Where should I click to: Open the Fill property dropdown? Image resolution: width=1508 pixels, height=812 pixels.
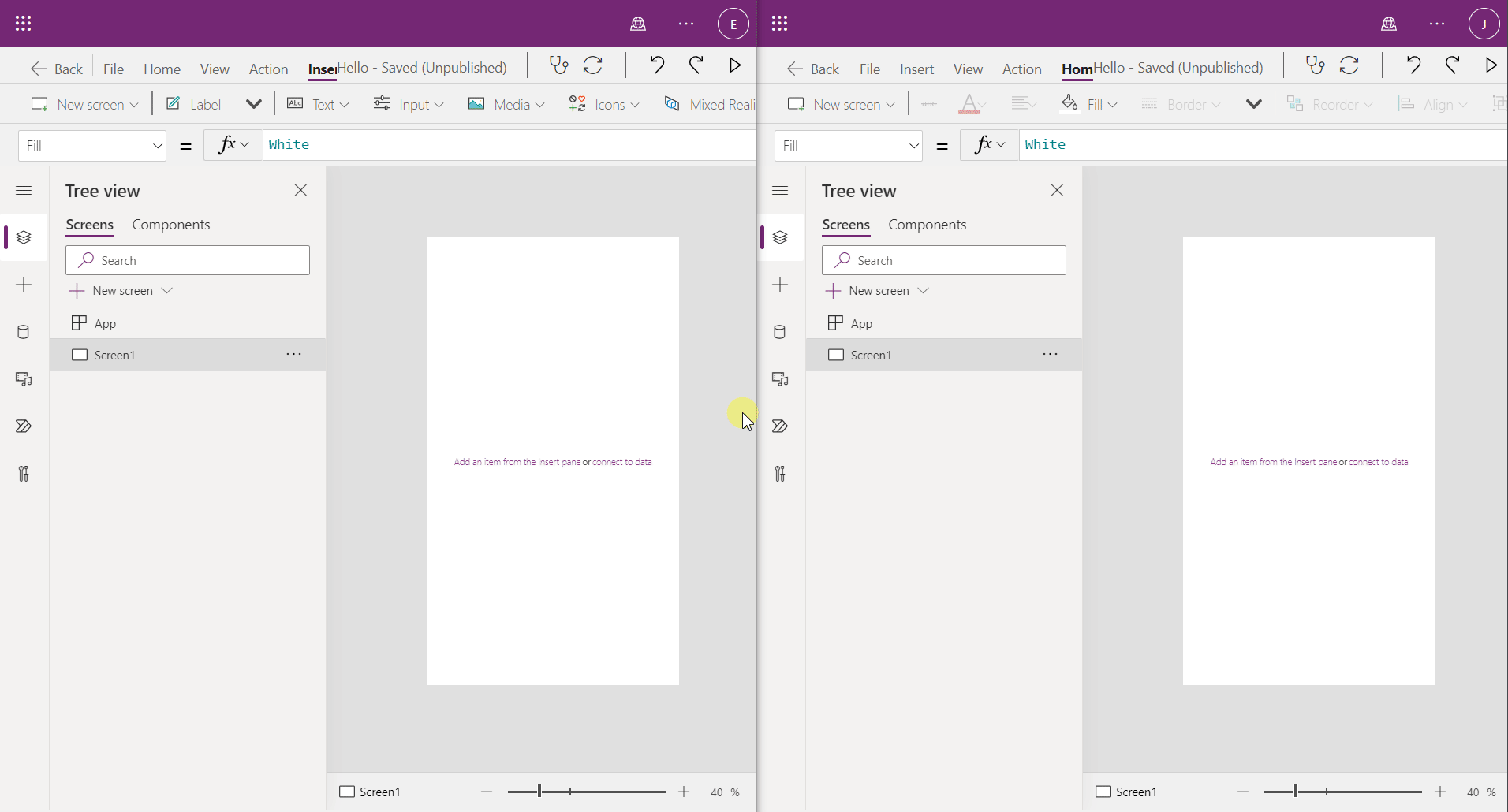point(92,145)
